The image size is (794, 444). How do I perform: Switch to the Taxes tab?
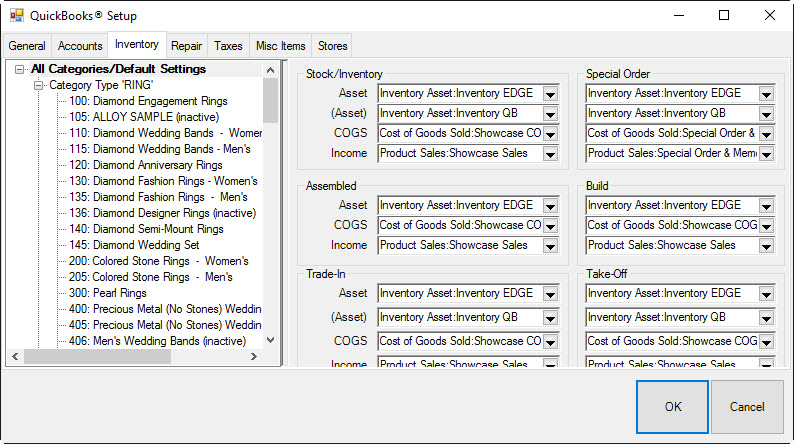228,46
